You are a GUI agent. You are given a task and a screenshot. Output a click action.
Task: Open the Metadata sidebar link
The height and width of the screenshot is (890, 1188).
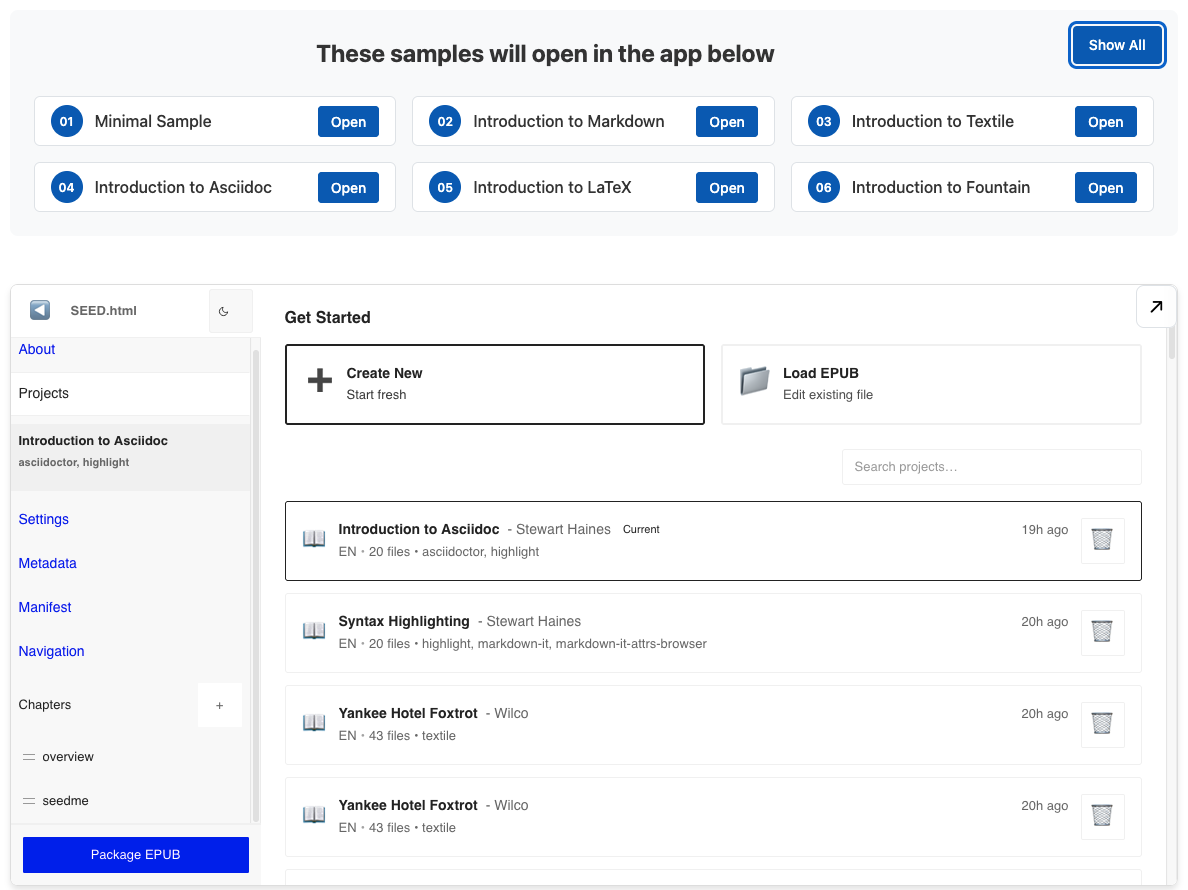point(47,563)
